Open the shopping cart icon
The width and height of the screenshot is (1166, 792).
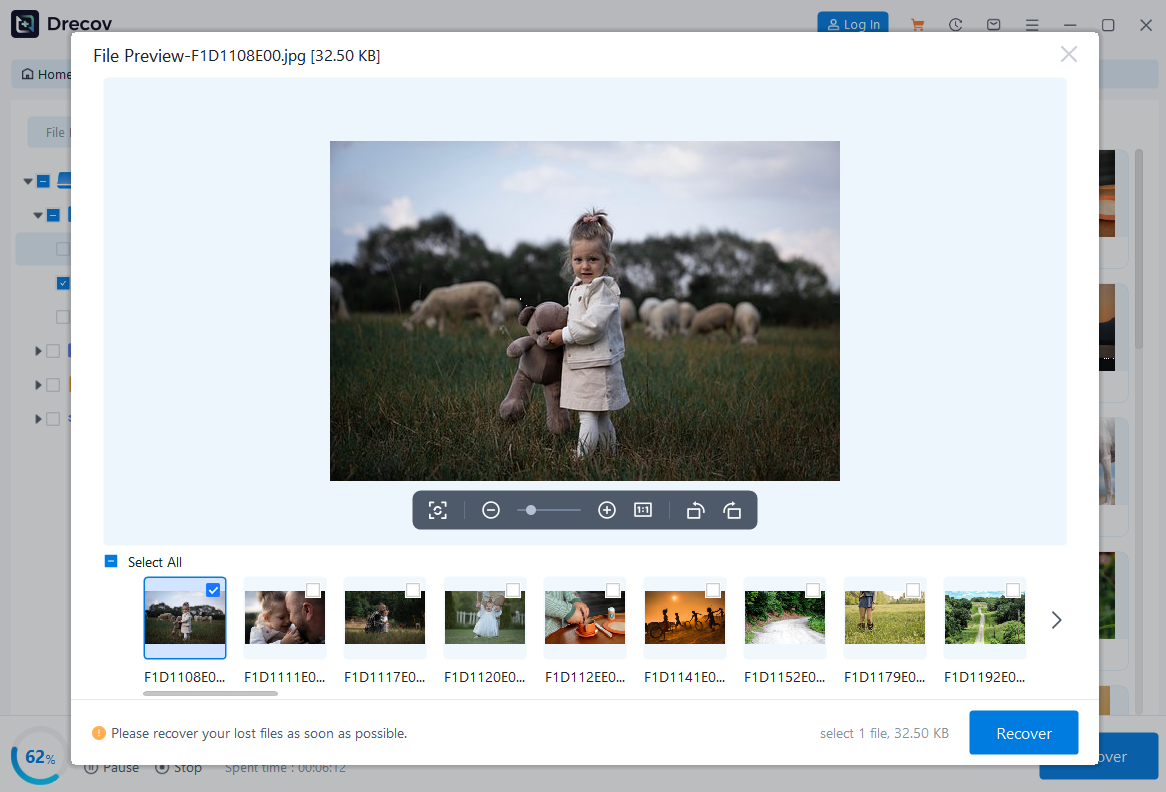click(917, 25)
